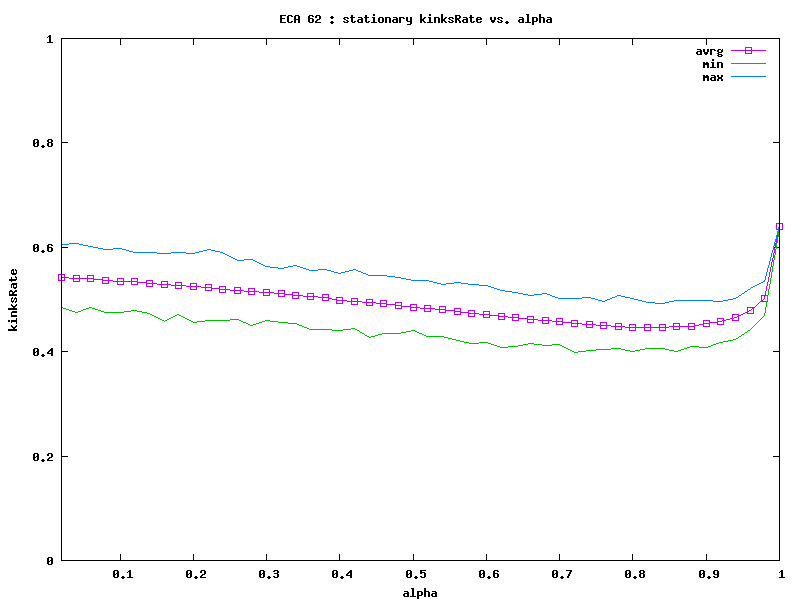Select the 'min' legend label
This screenshot has height=600, width=800.
coord(712,64)
